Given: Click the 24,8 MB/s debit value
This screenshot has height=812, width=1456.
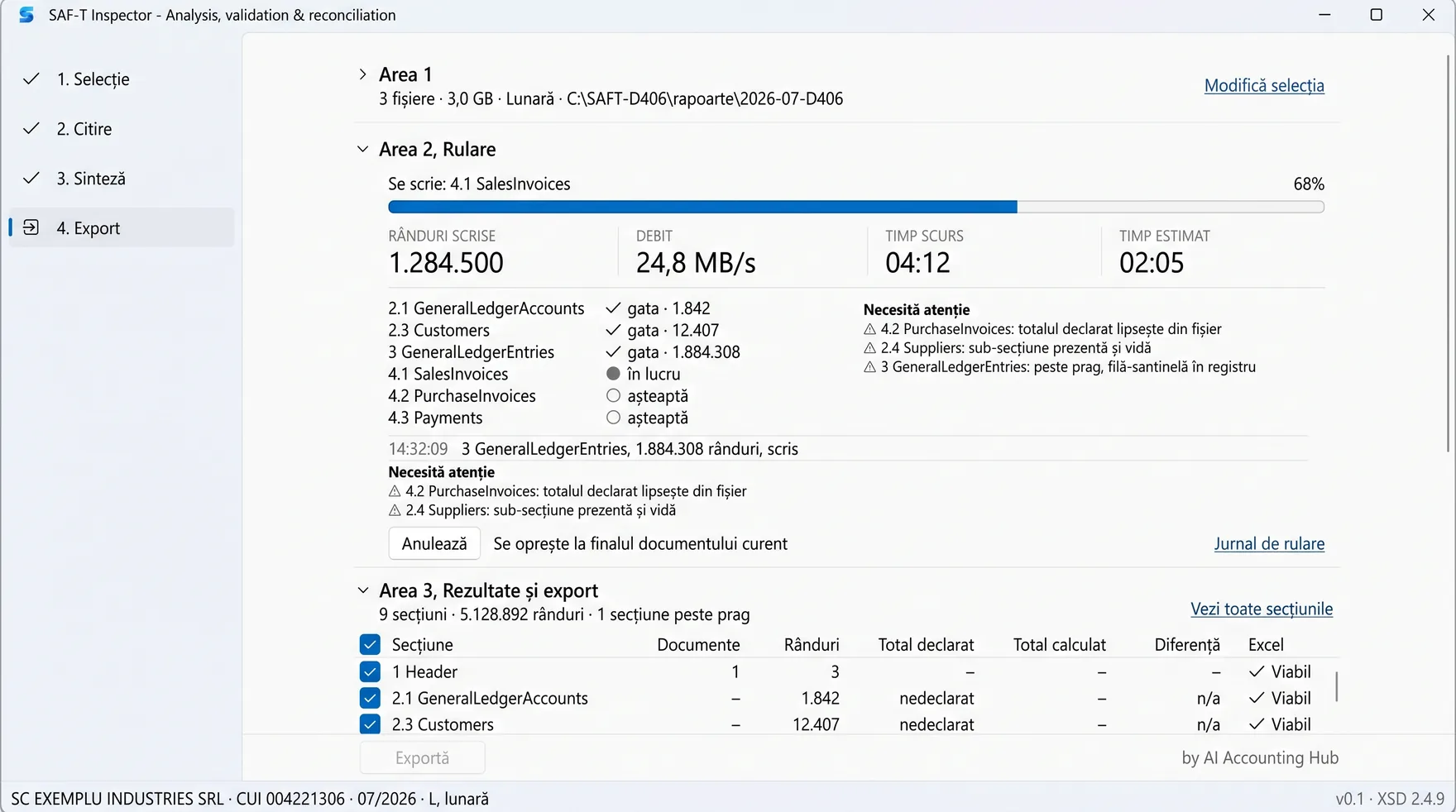Looking at the screenshot, I should click(696, 263).
